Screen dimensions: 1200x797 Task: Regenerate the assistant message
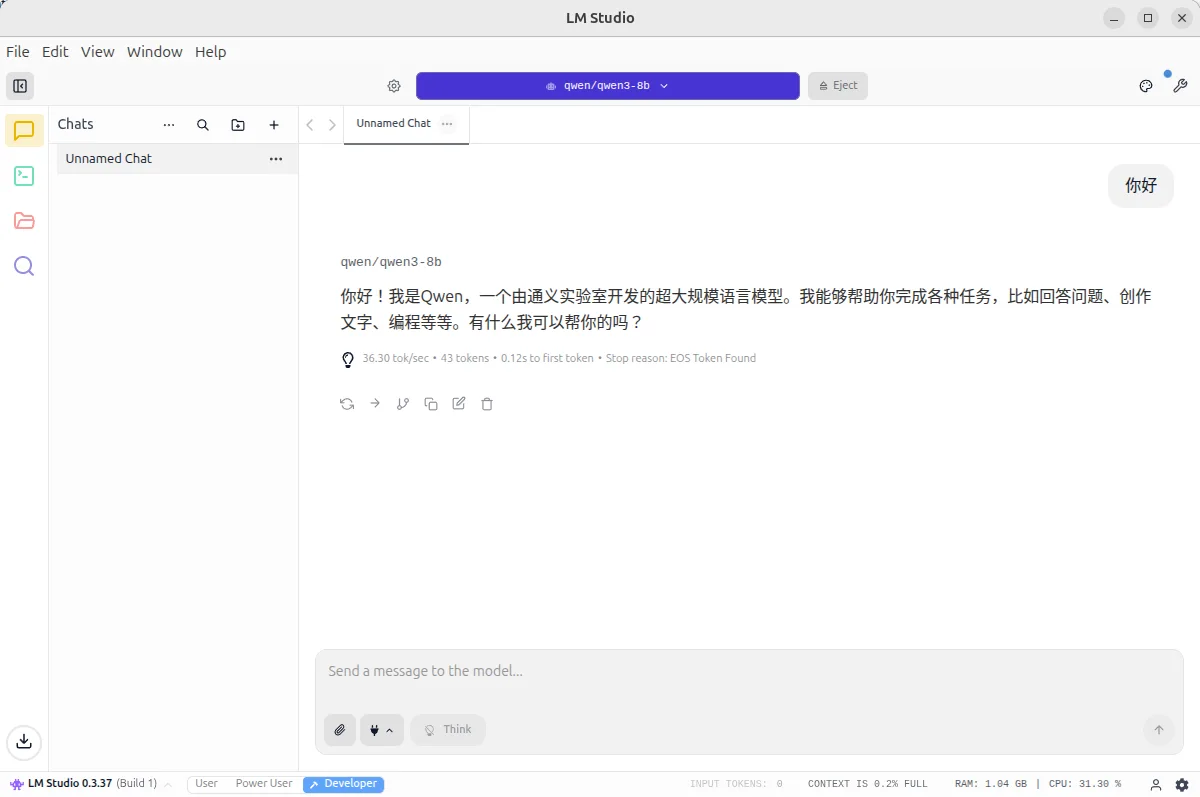pos(347,404)
